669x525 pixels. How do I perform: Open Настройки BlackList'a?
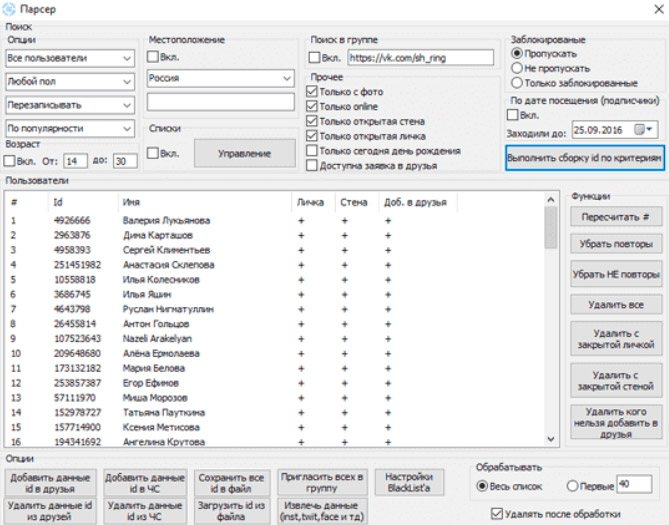[409, 482]
